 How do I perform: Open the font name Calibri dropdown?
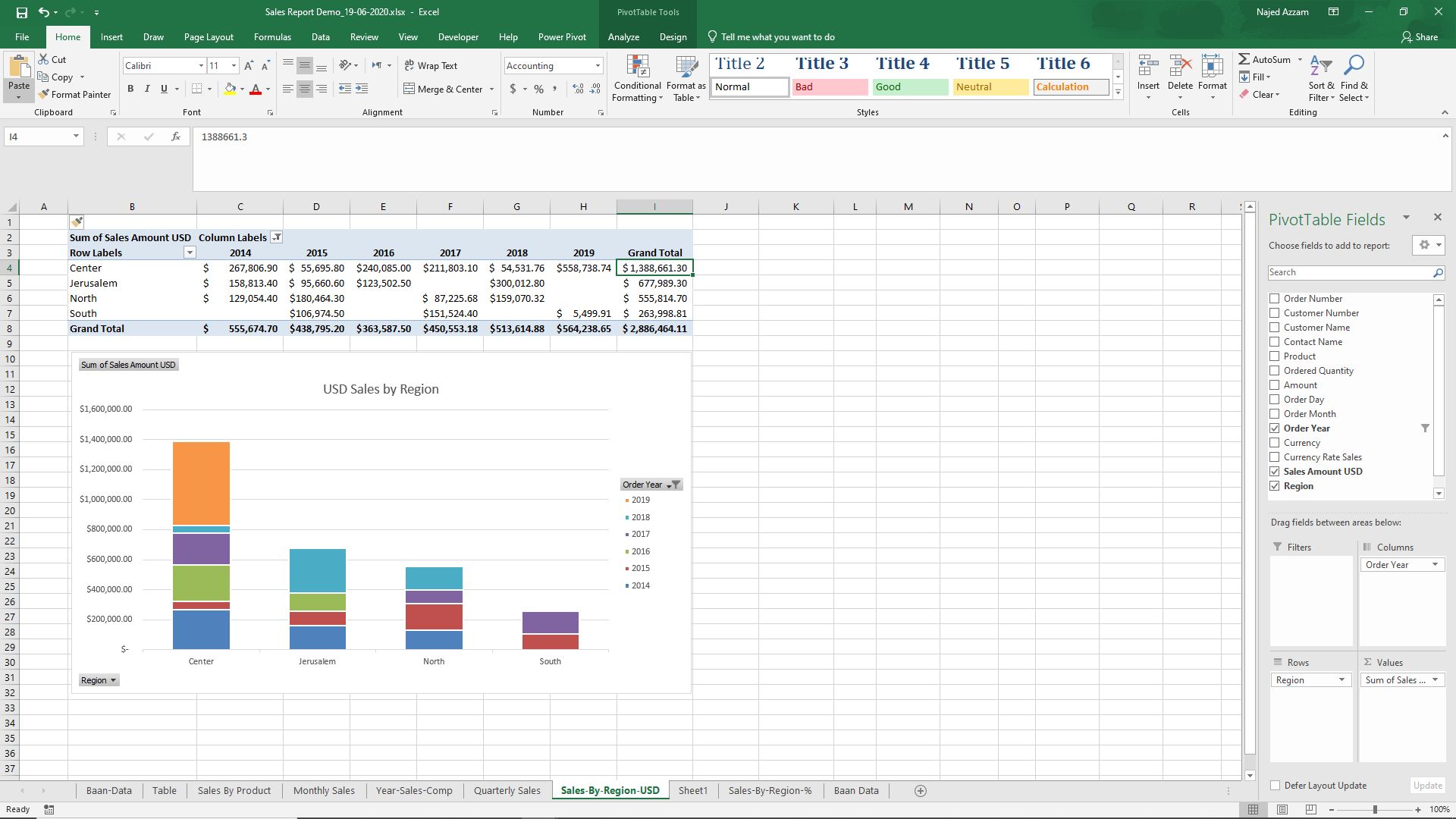click(201, 66)
